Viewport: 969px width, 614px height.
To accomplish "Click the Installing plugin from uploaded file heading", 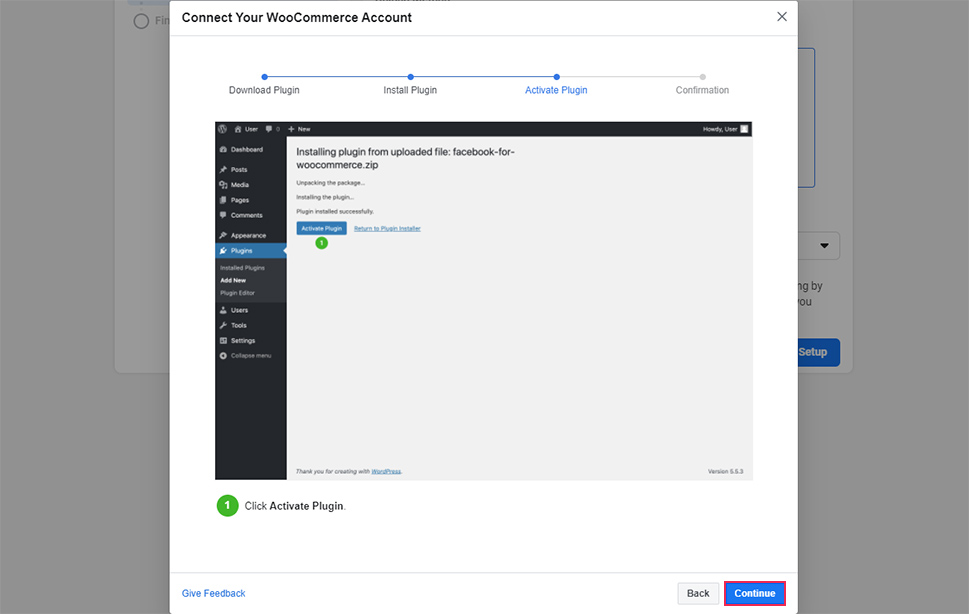I will tap(405, 158).
